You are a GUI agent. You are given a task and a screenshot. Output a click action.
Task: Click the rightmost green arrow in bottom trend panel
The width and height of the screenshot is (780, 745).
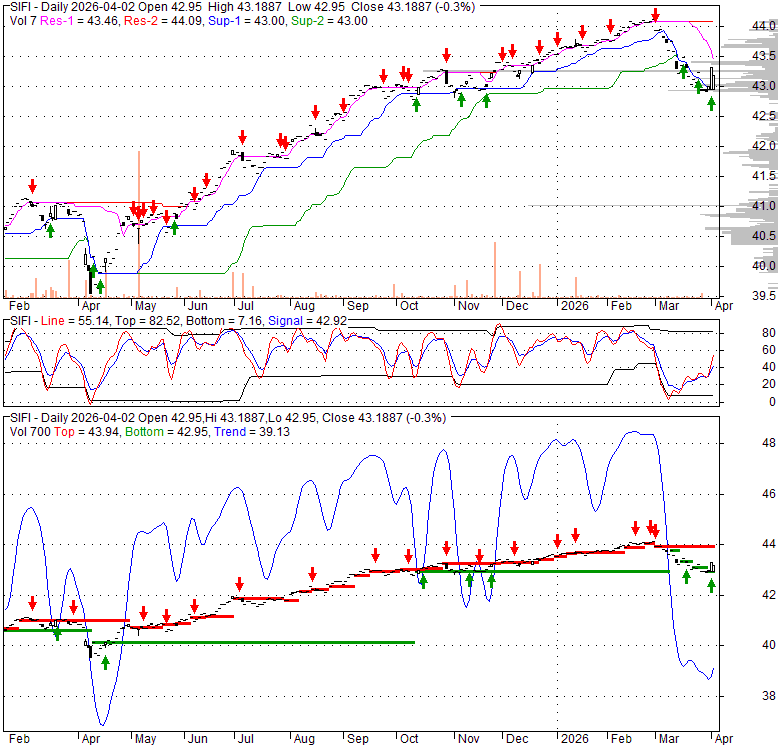tap(711, 585)
